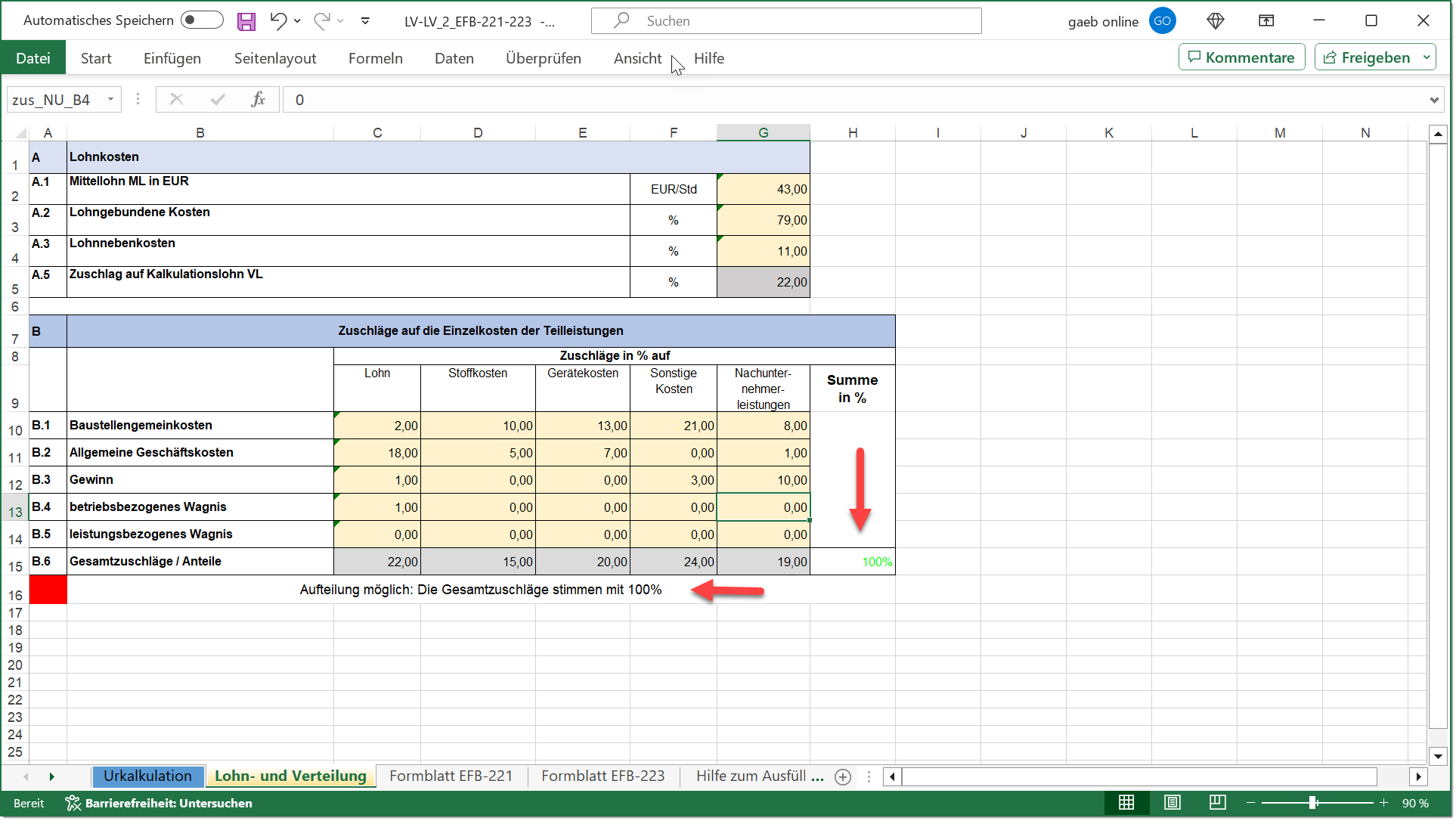Click the Insert Function fx icon
The image size is (1456, 821).
pos(258,100)
